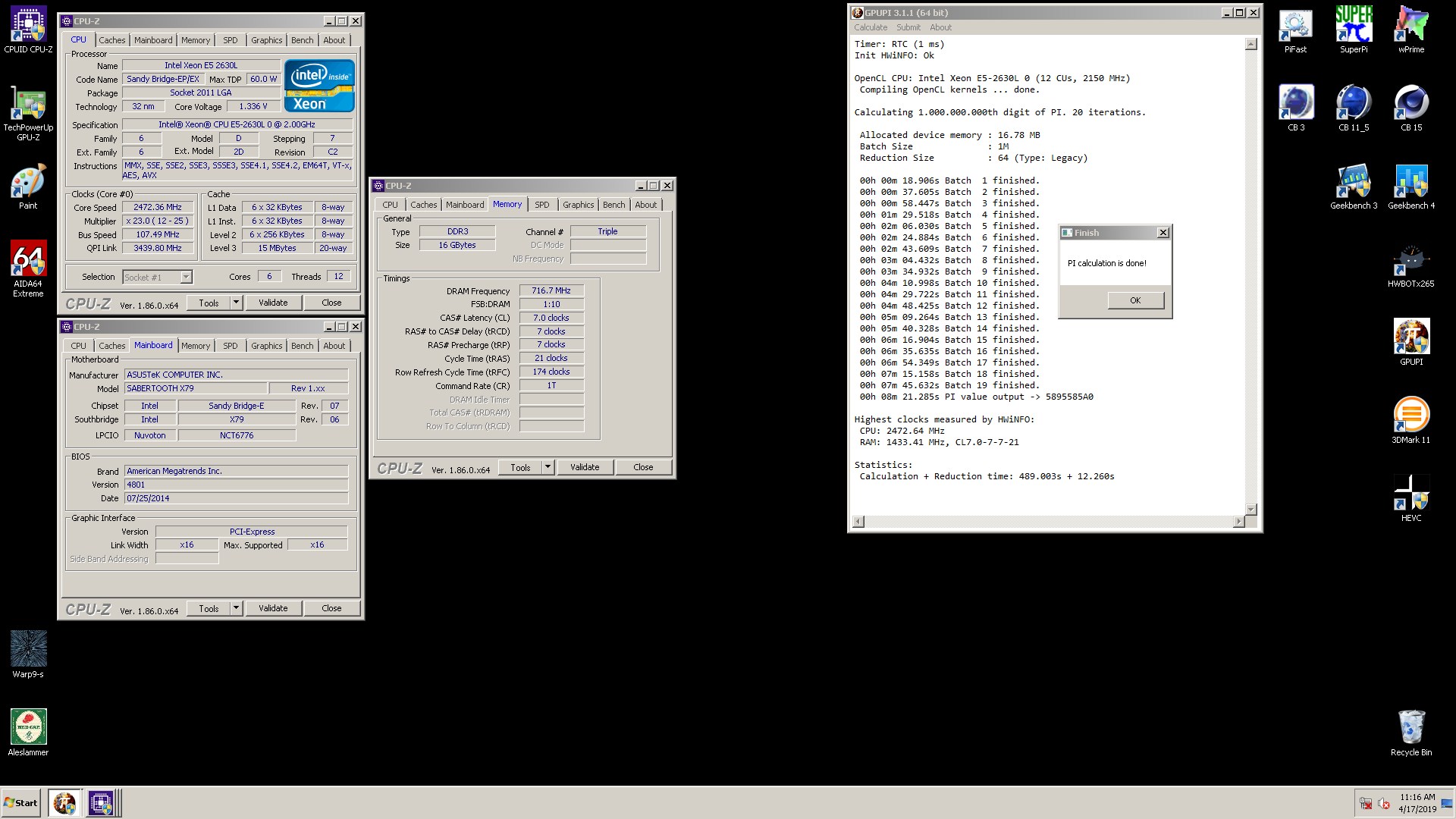
Task: Click CPU-Z taskbar button
Action: 100,802
